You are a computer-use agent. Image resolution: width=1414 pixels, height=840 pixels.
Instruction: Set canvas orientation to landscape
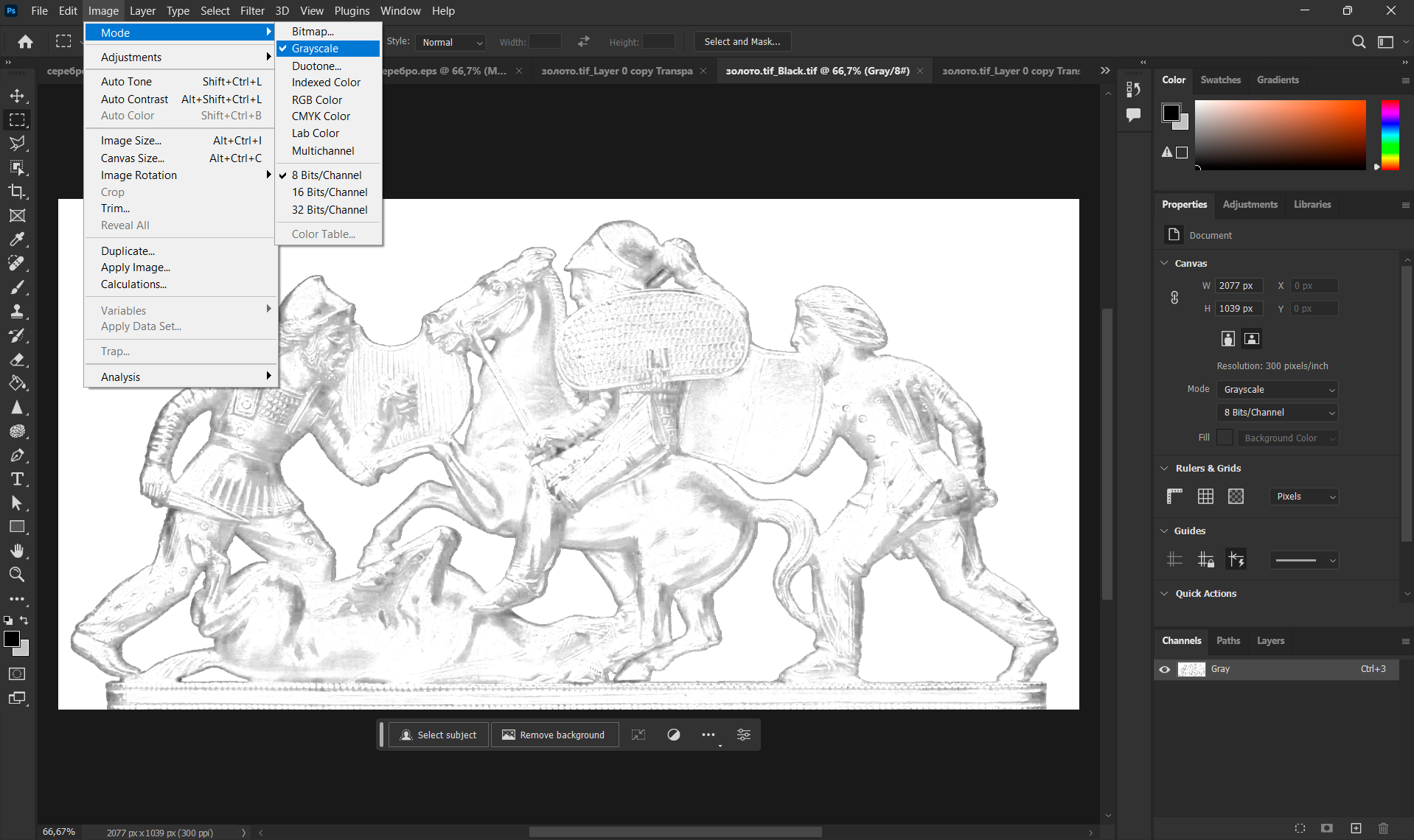[x=1252, y=338]
